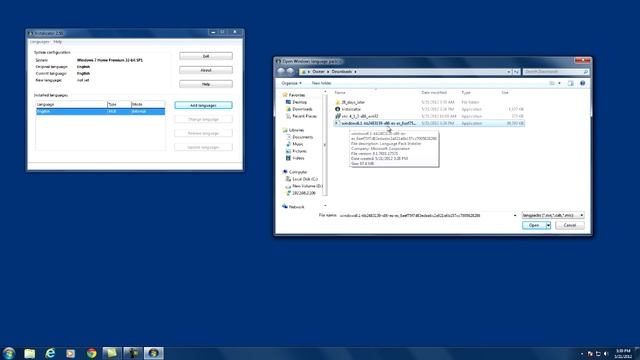This screenshot has height=360, width=640.
Task: Click the Help button in Vistalizator
Action: (206, 84)
